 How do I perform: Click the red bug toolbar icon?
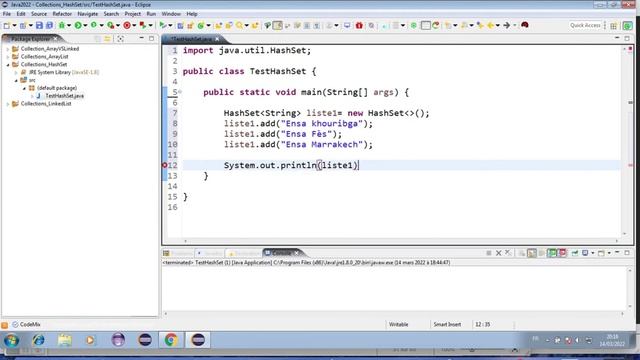359,25
